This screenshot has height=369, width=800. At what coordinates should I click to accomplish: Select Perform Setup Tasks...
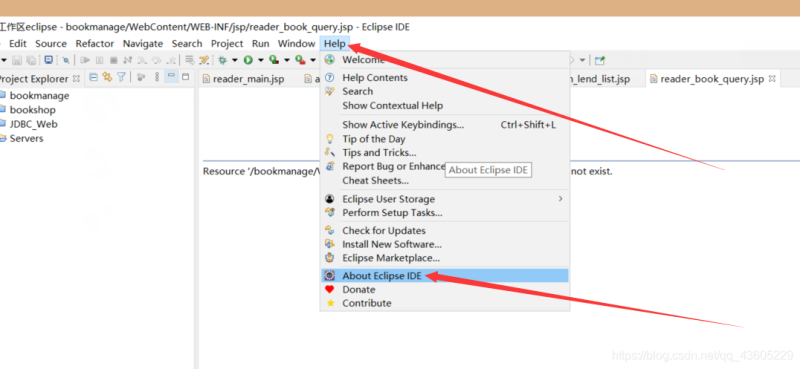tap(444, 212)
